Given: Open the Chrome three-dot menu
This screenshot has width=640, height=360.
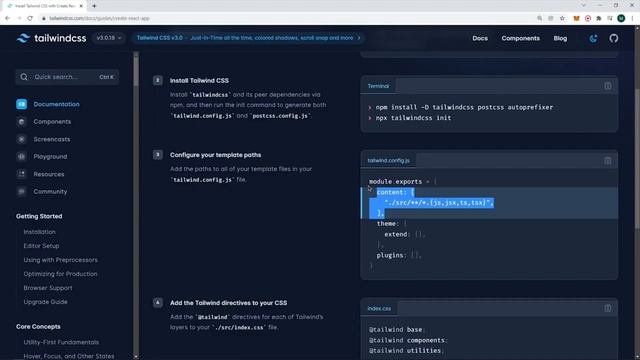Looking at the screenshot, I should [632, 18].
